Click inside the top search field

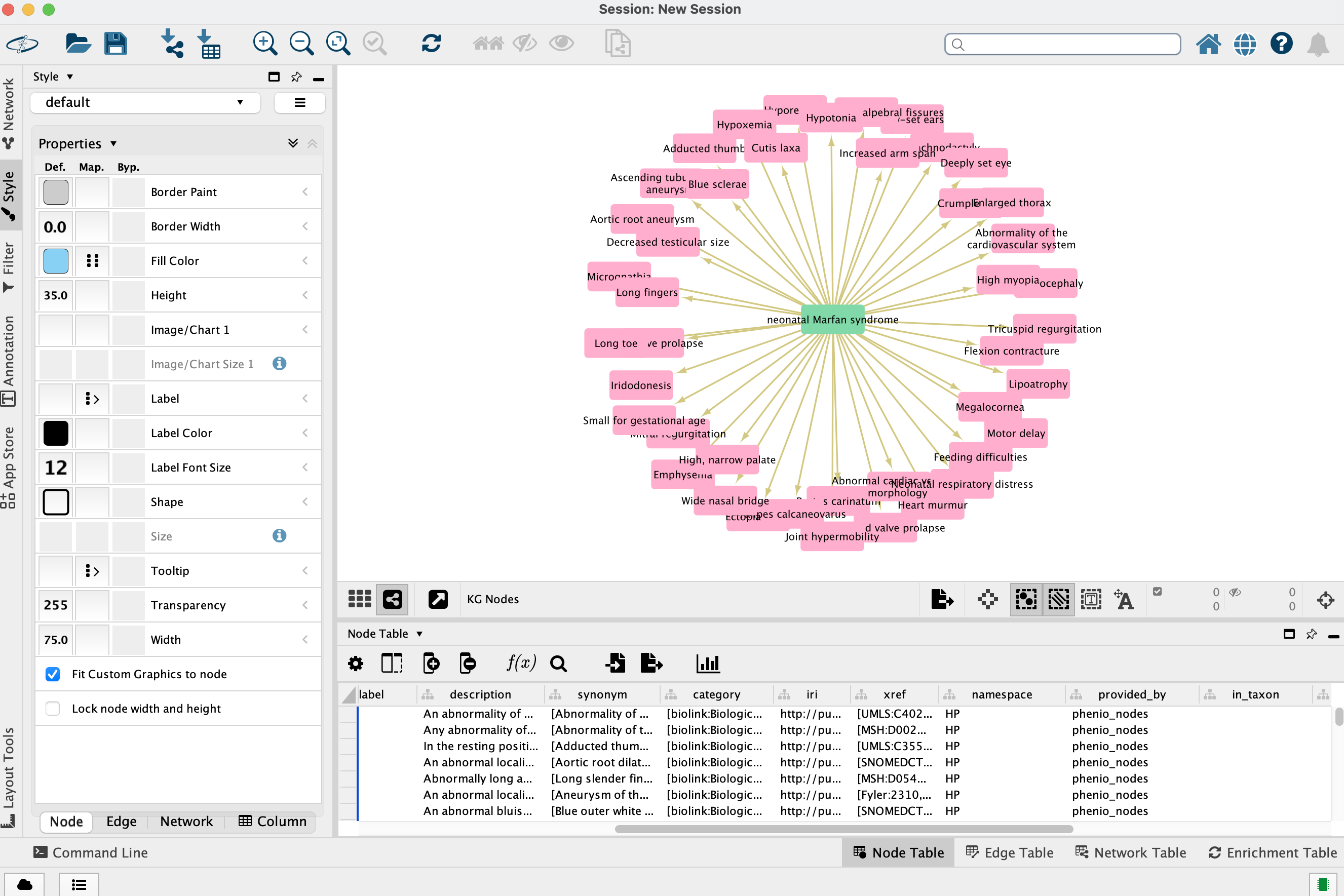(x=1062, y=44)
